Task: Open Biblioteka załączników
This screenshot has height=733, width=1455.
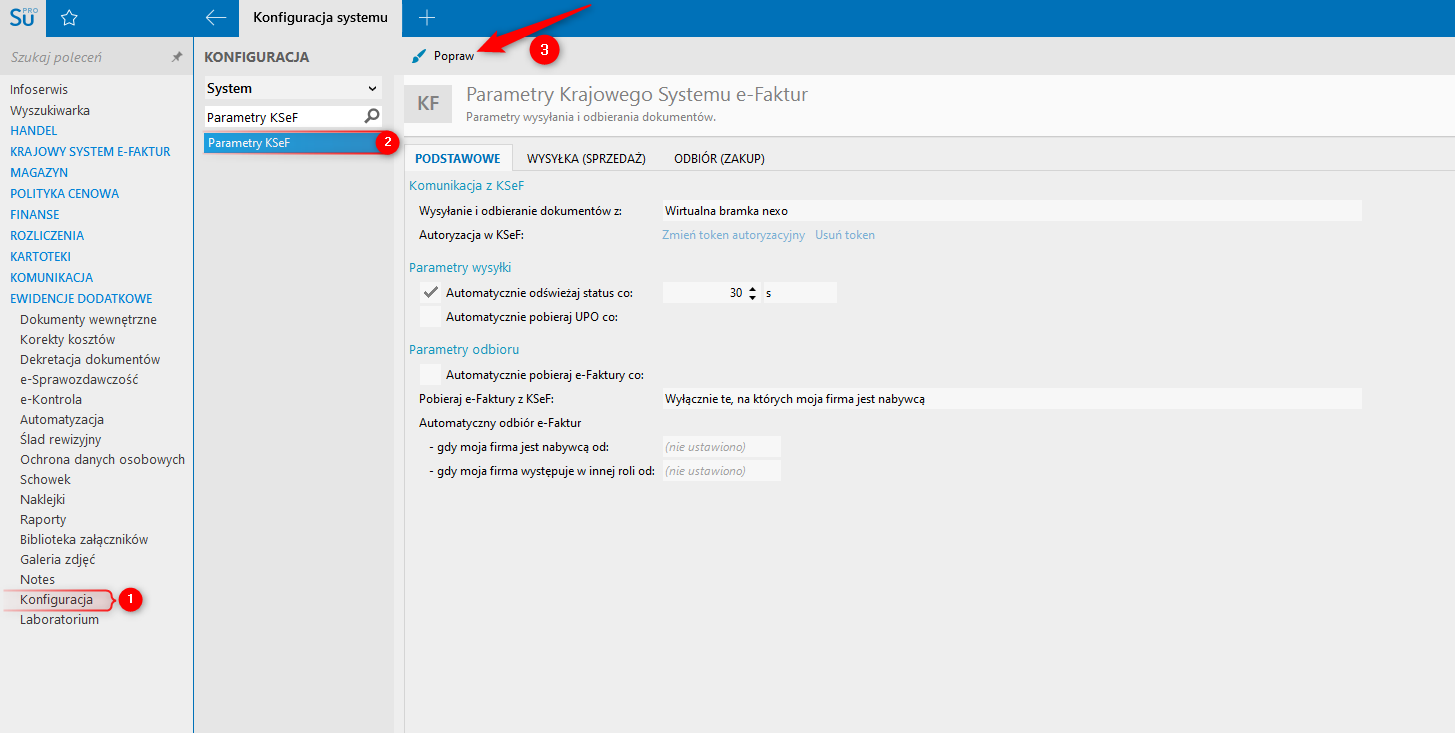Action: coord(84,540)
